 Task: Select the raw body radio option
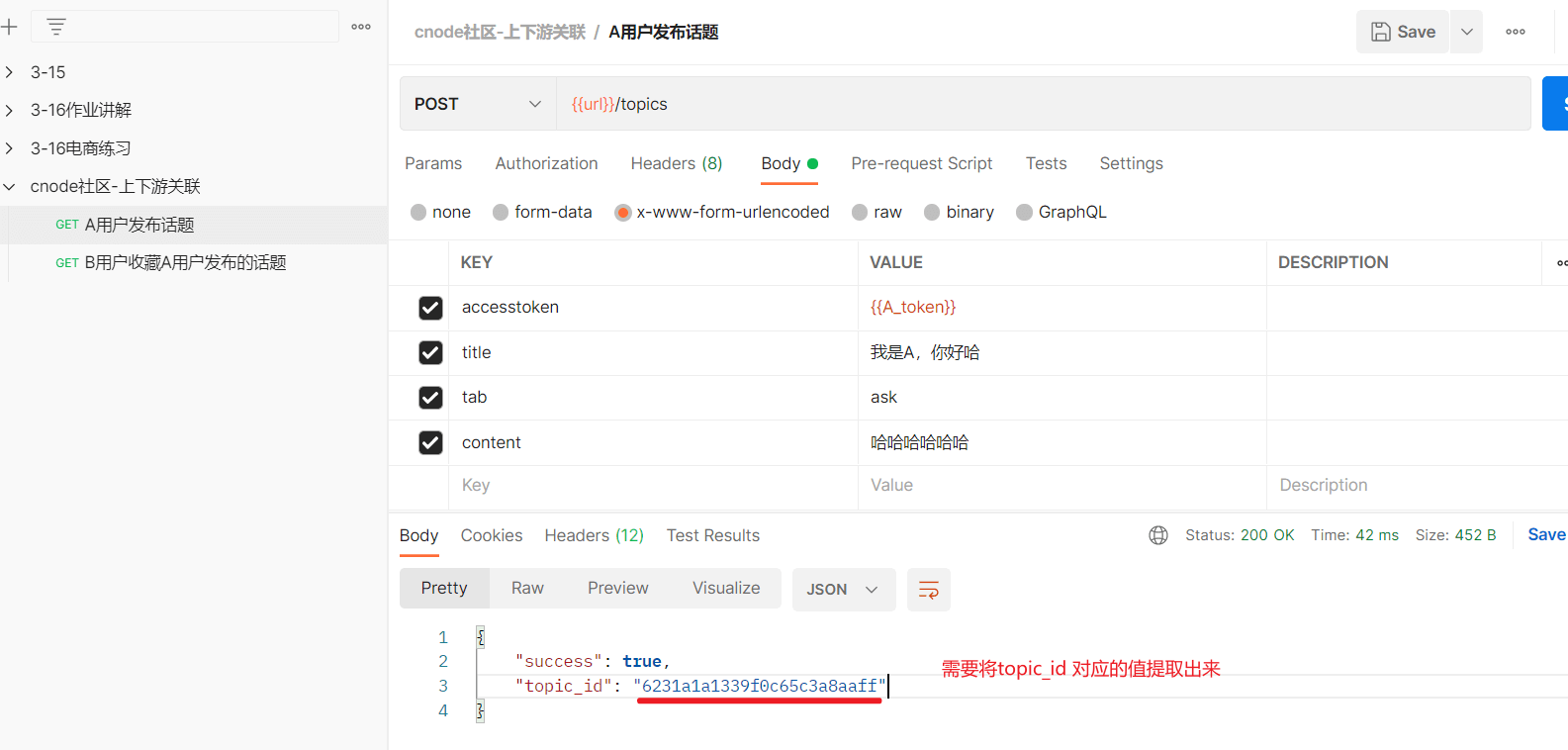click(x=860, y=212)
